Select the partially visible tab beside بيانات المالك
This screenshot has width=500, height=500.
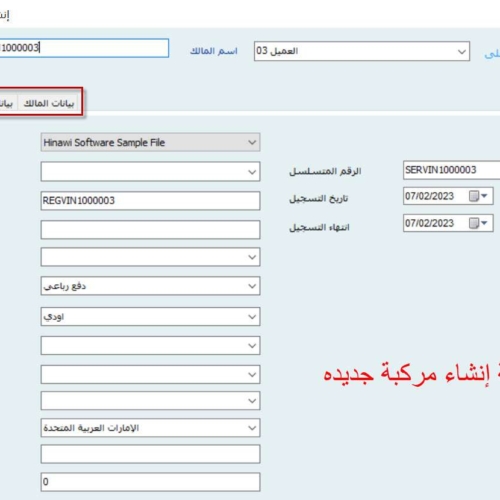coord(7,103)
